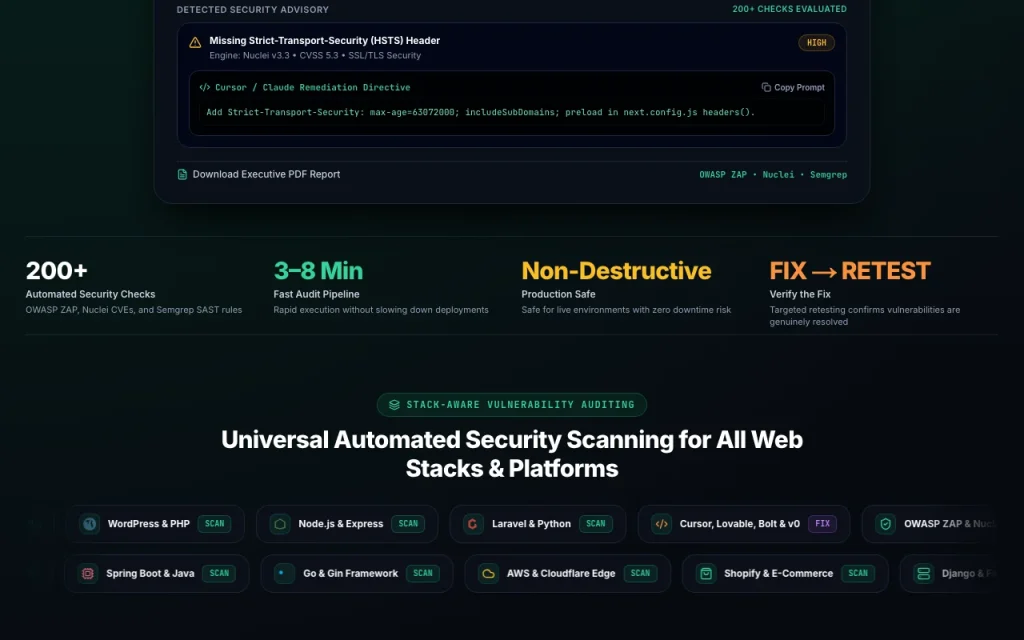Click the 'Engine: Nuclei v3.3' metadata line
This screenshot has width=1024, height=640.
pyautogui.click(x=315, y=56)
